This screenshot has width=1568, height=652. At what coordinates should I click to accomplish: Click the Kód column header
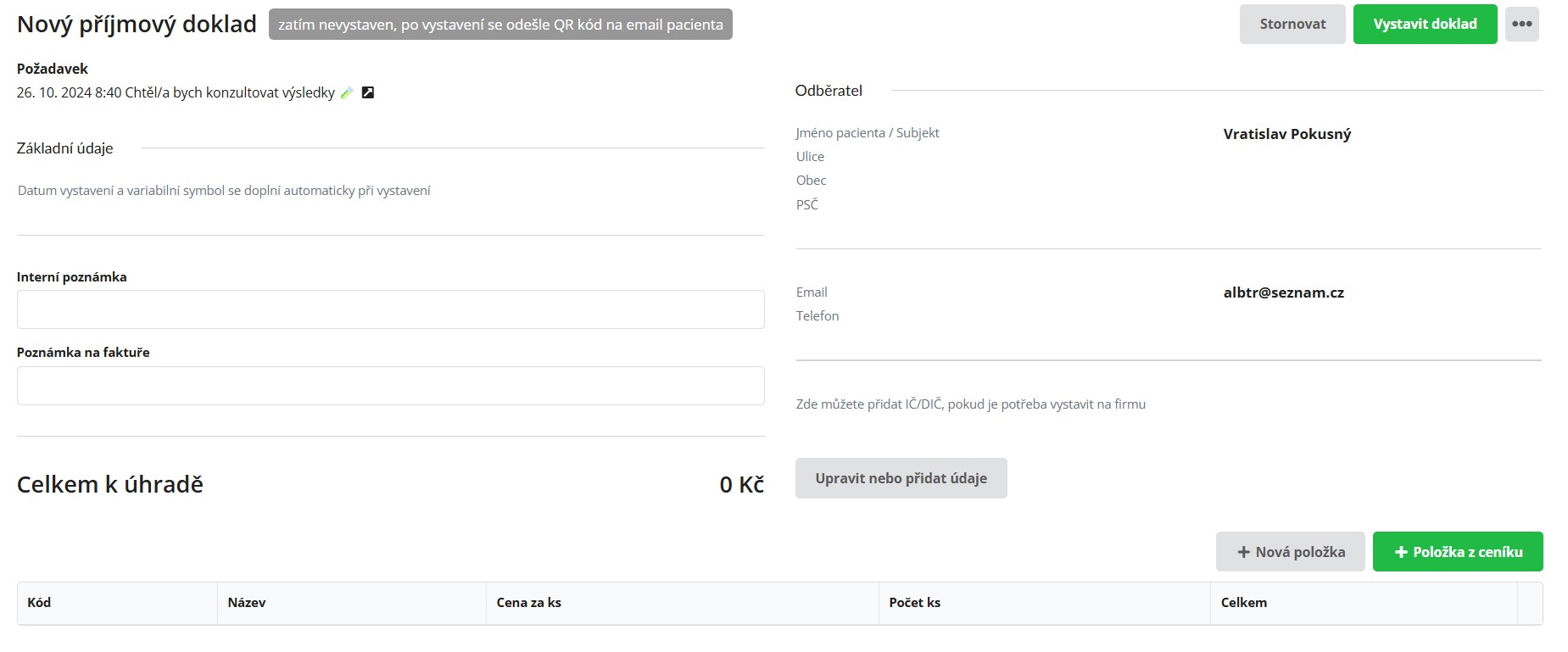(x=39, y=603)
